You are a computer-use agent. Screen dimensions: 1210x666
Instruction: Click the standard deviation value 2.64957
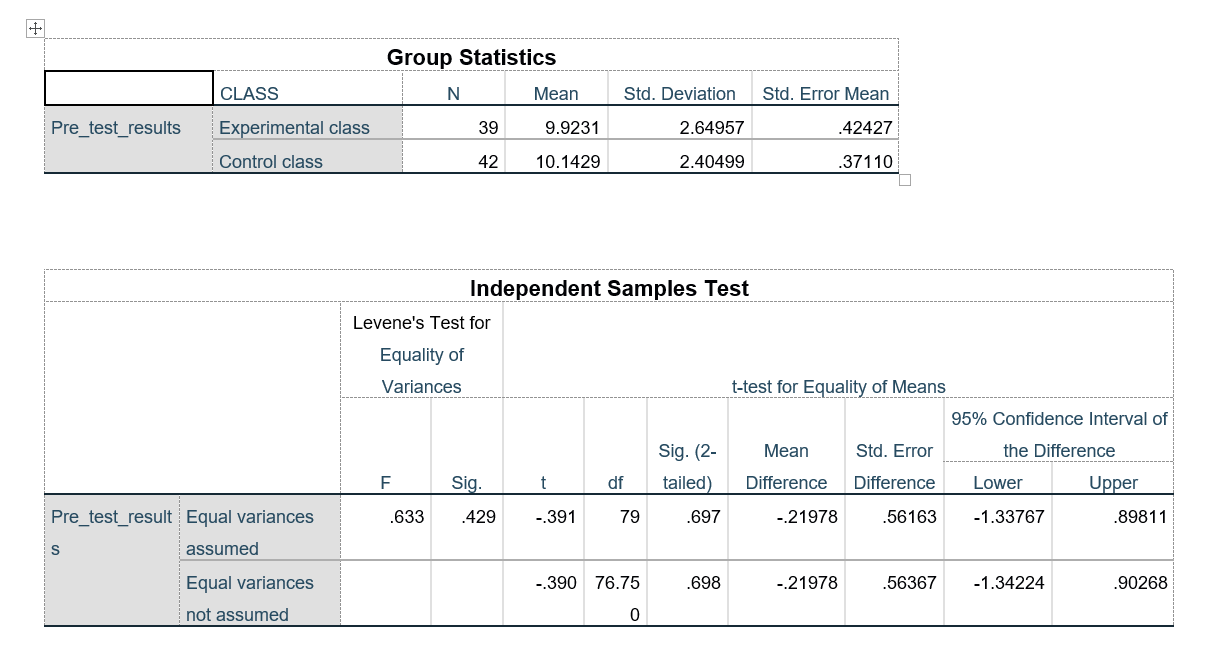pos(711,128)
